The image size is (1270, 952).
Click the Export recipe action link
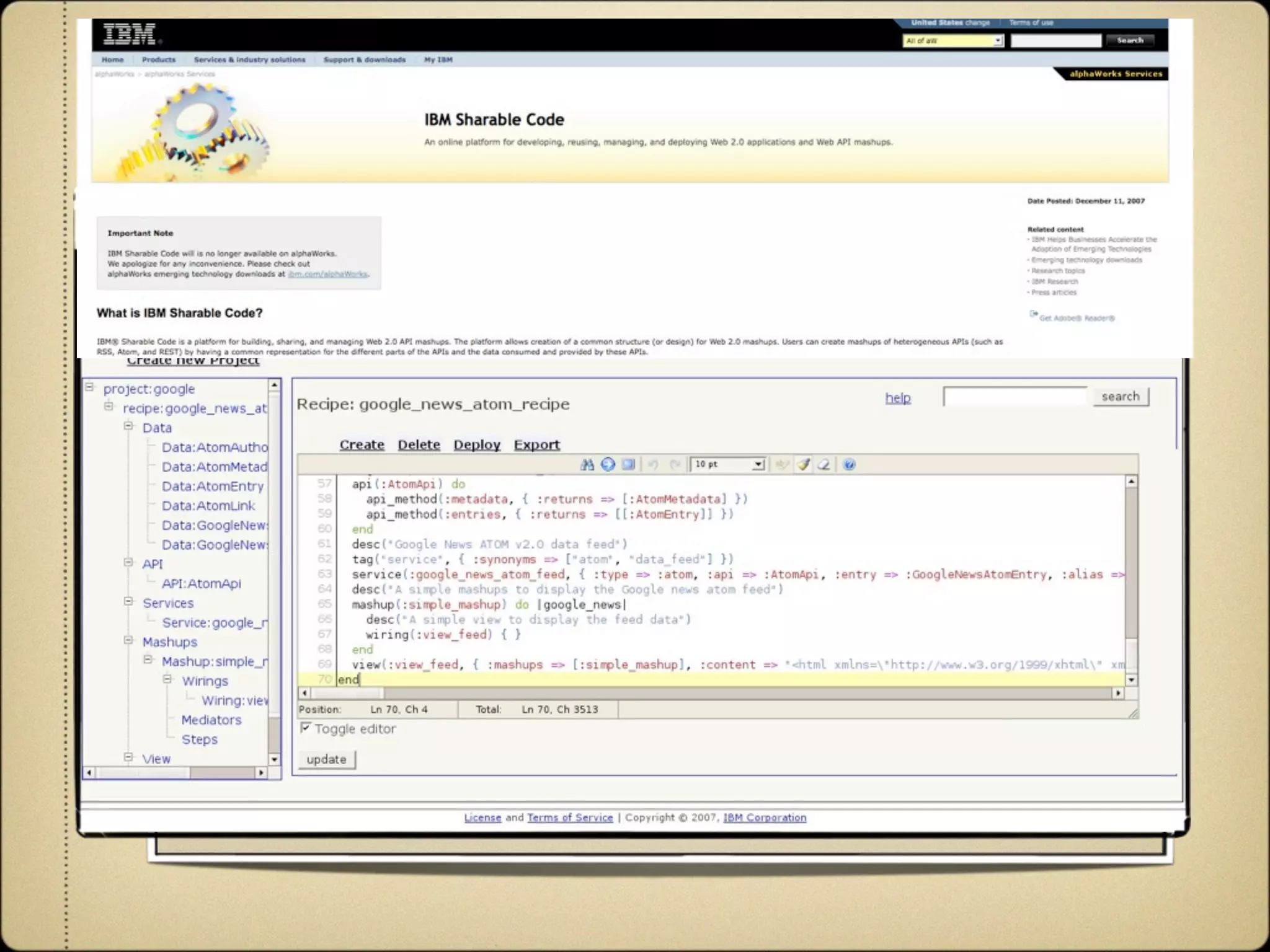537,445
